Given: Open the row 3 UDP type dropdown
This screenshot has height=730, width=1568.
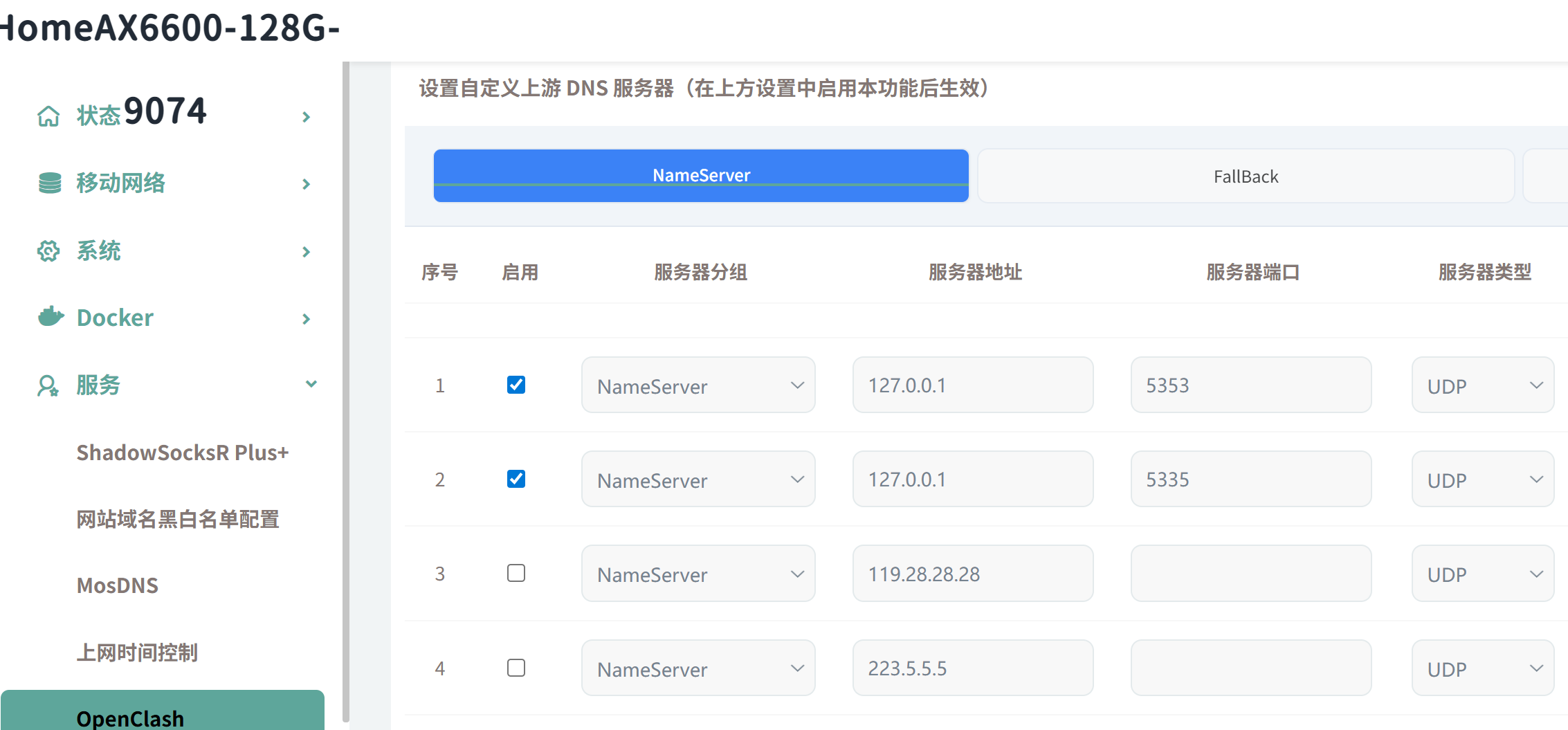Looking at the screenshot, I should point(1482,574).
